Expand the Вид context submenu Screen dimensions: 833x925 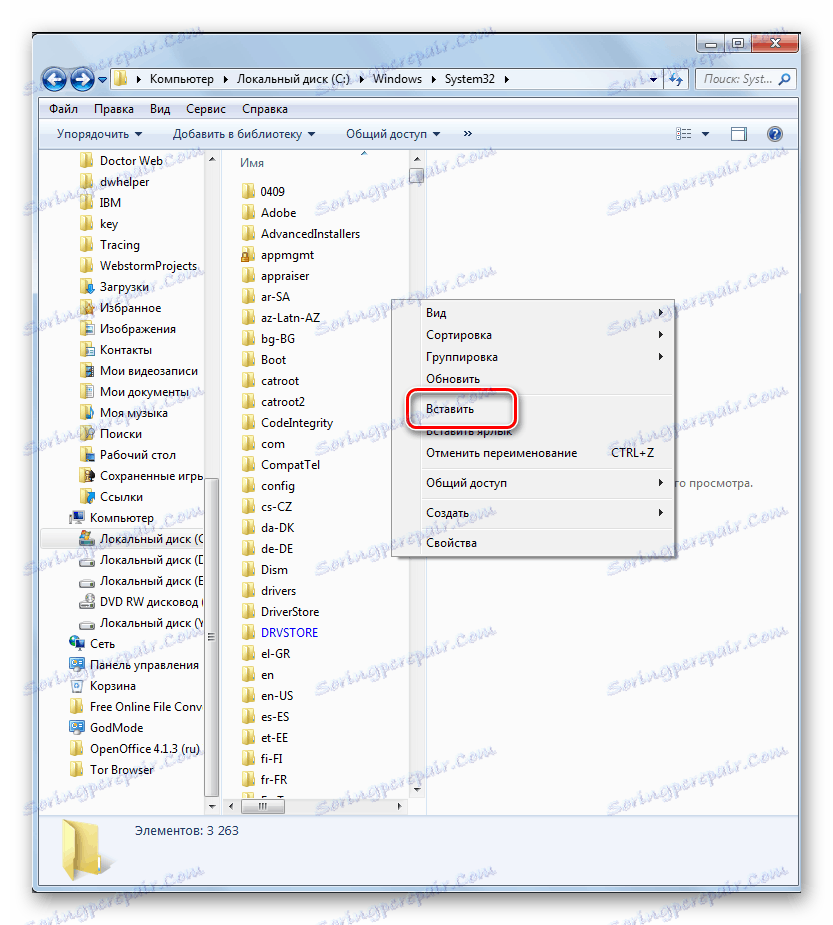click(x=547, y=313)
